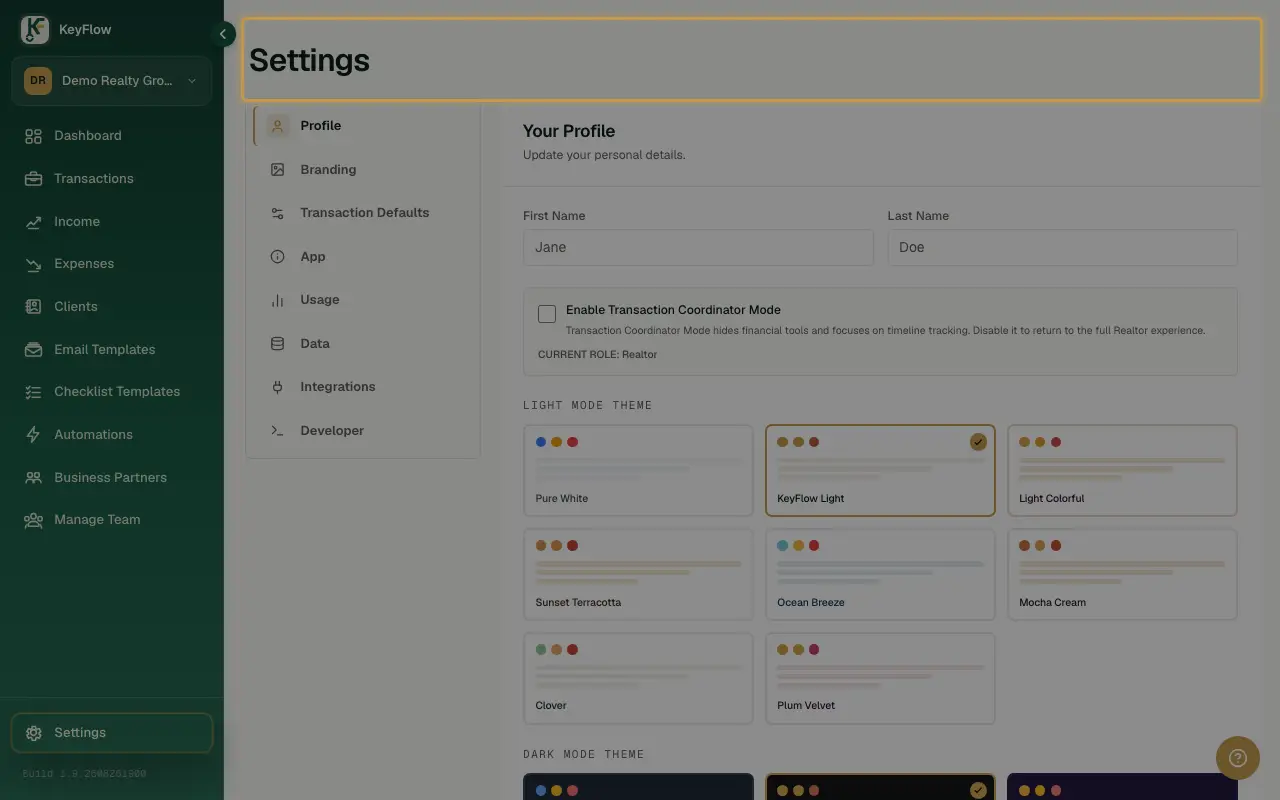1280x800 pixels.
Task: Click the Last Name field containing Doe
Action: click(1062, 248)
